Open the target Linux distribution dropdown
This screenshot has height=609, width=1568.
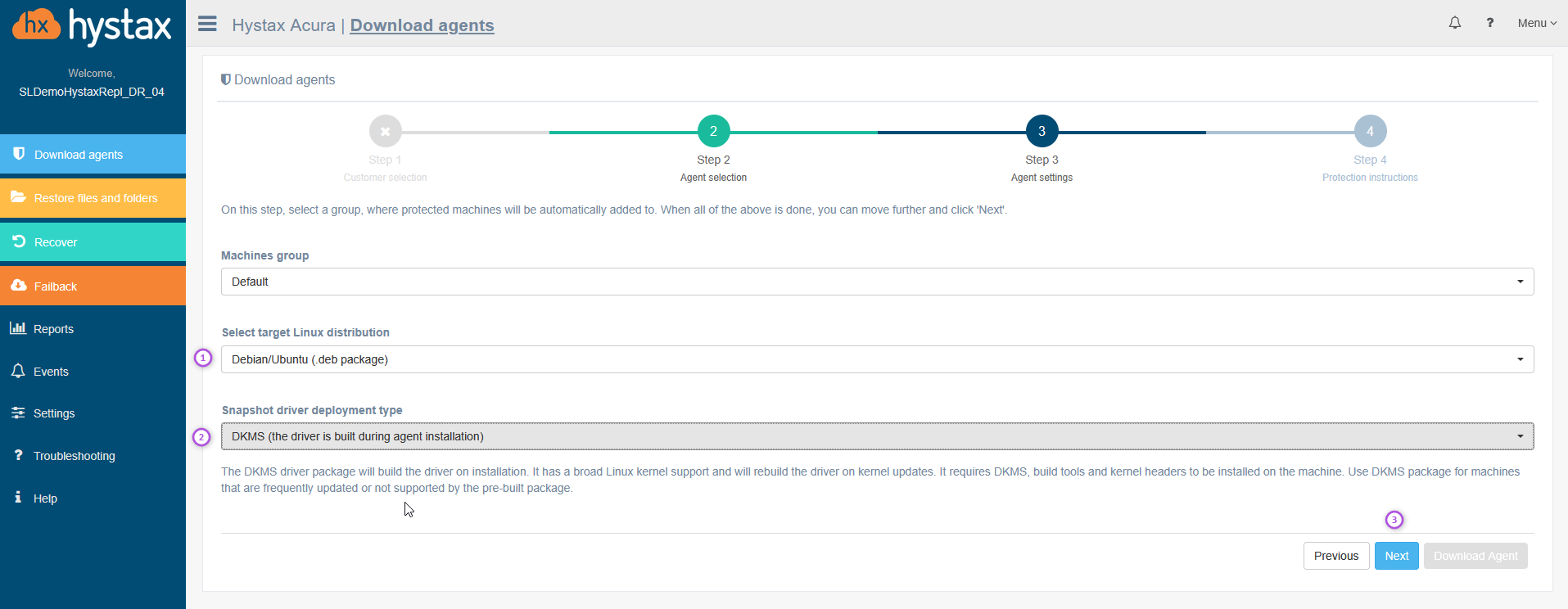pyautogui.click(x=877, y=359)
